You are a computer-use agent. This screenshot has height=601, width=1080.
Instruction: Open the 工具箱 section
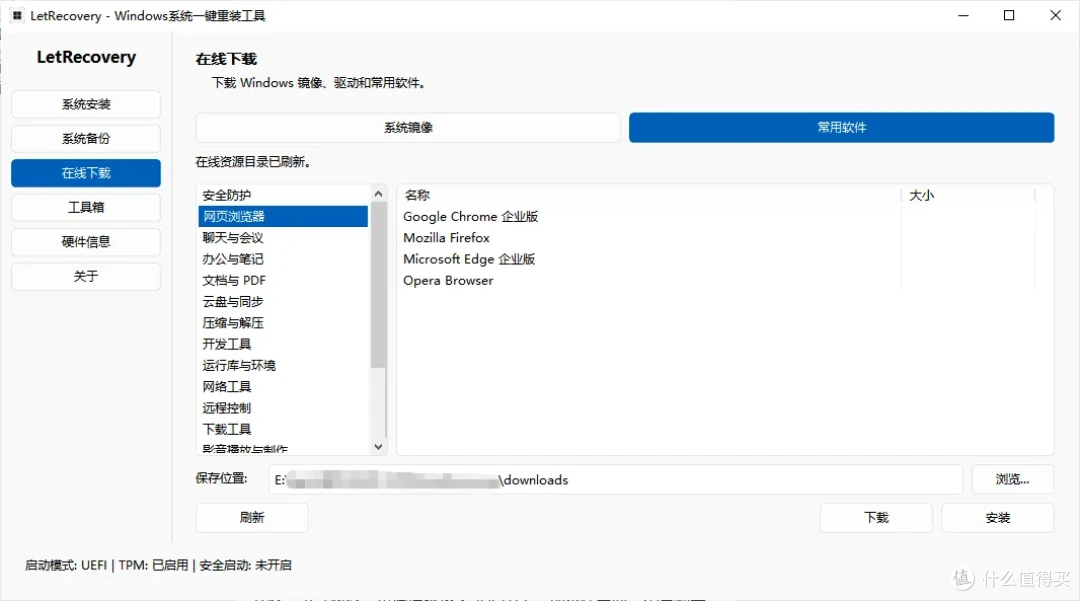pyautogui.click(x=86, y=207)
